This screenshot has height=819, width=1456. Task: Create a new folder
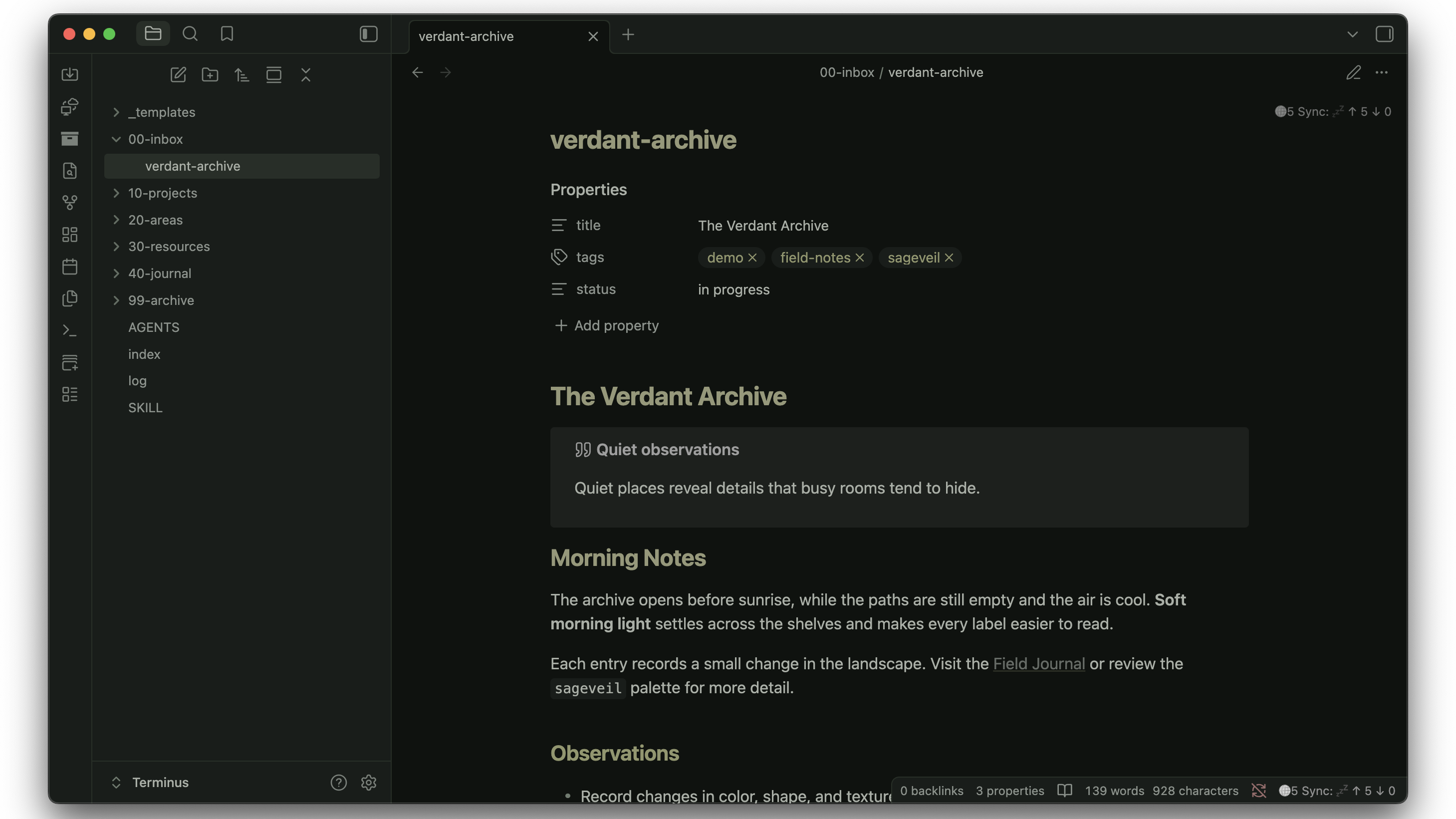pyautogui.click(x=210, y=74)
